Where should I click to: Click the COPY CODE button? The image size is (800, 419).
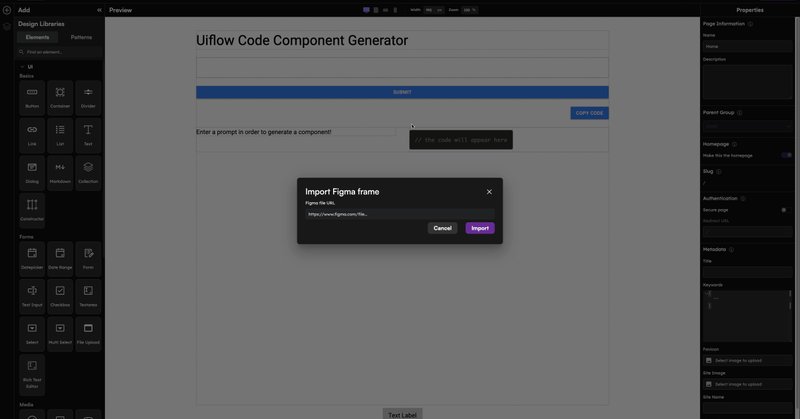(589, 113)
